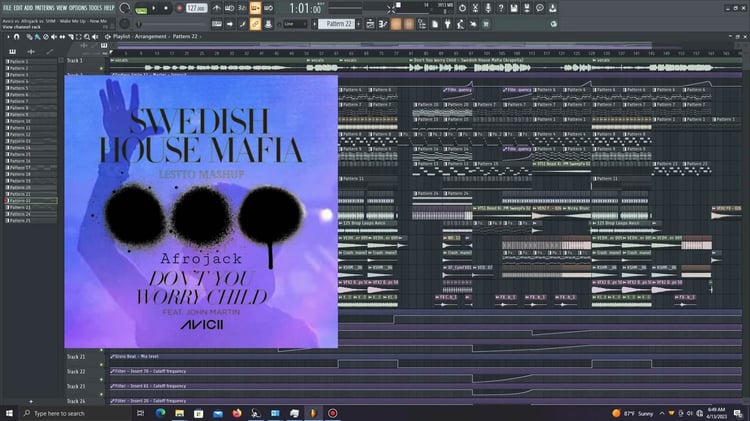
Task: Open the project info page icon
Action: click(x=435, y=24)
